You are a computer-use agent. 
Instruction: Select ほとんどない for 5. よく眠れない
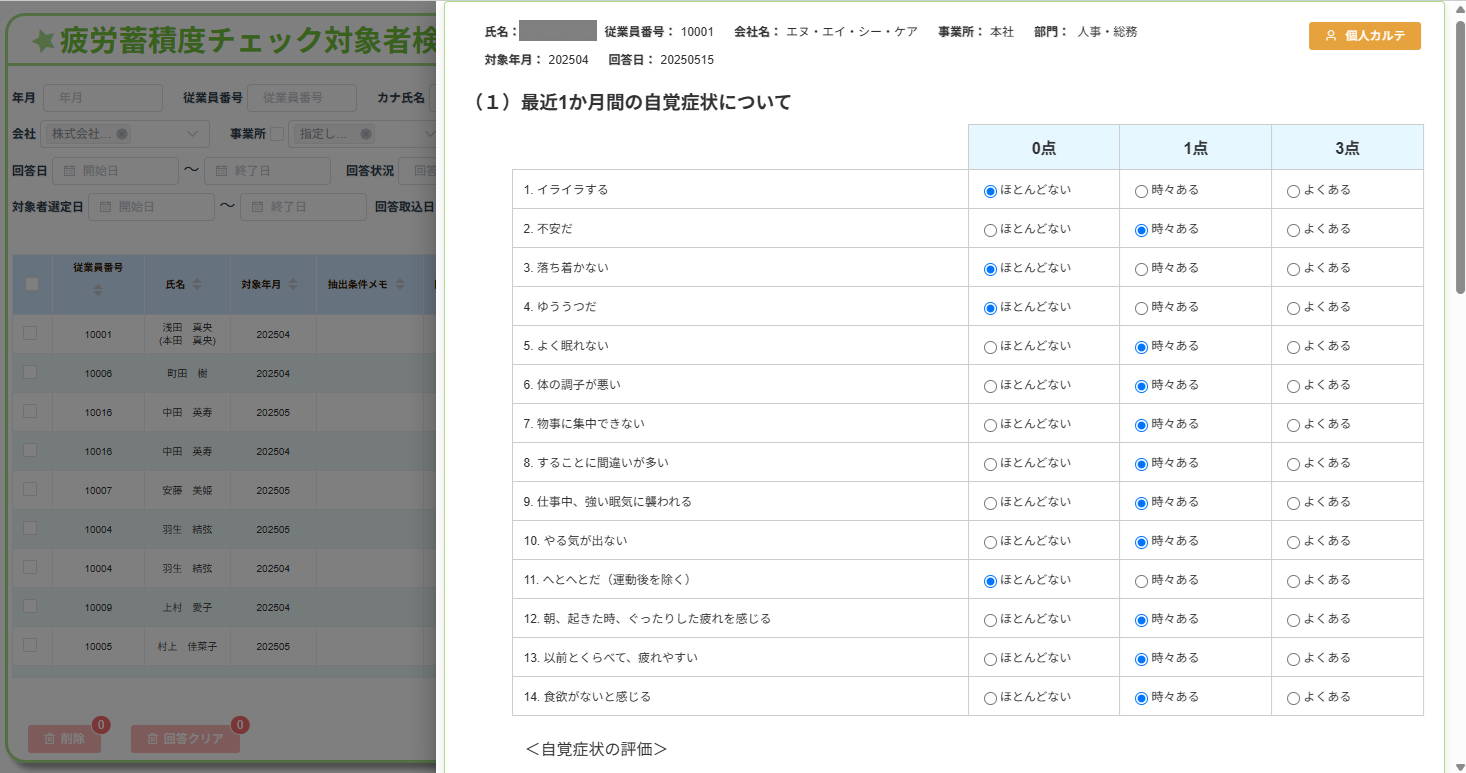click(990, 347)
